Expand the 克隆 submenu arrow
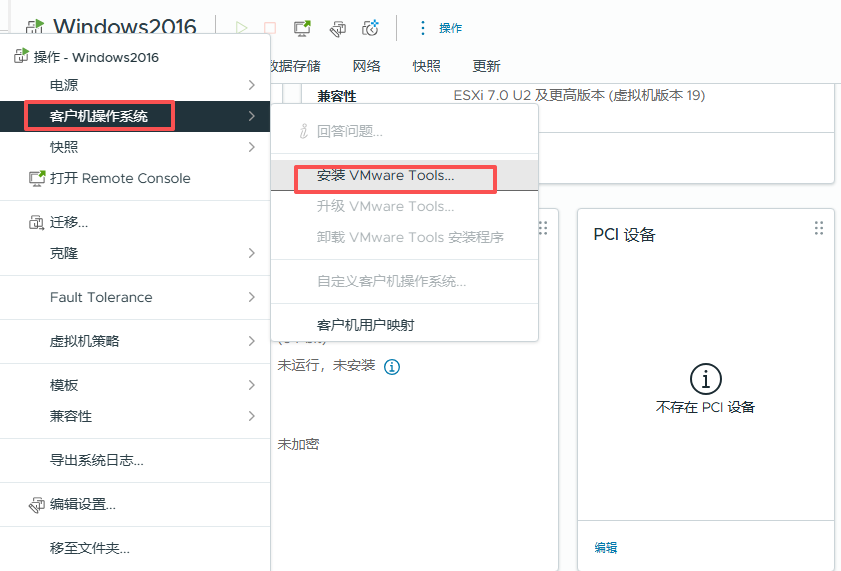The image size is (841, 571). click(252, 253)
